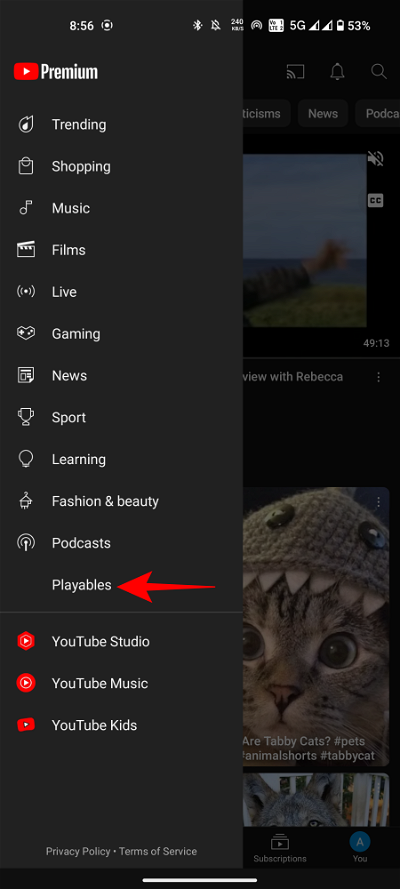Choose the Podcasts drawer entry
This screenshot has height=889, width=400.
pyautogui.click(x=81, y=543)
